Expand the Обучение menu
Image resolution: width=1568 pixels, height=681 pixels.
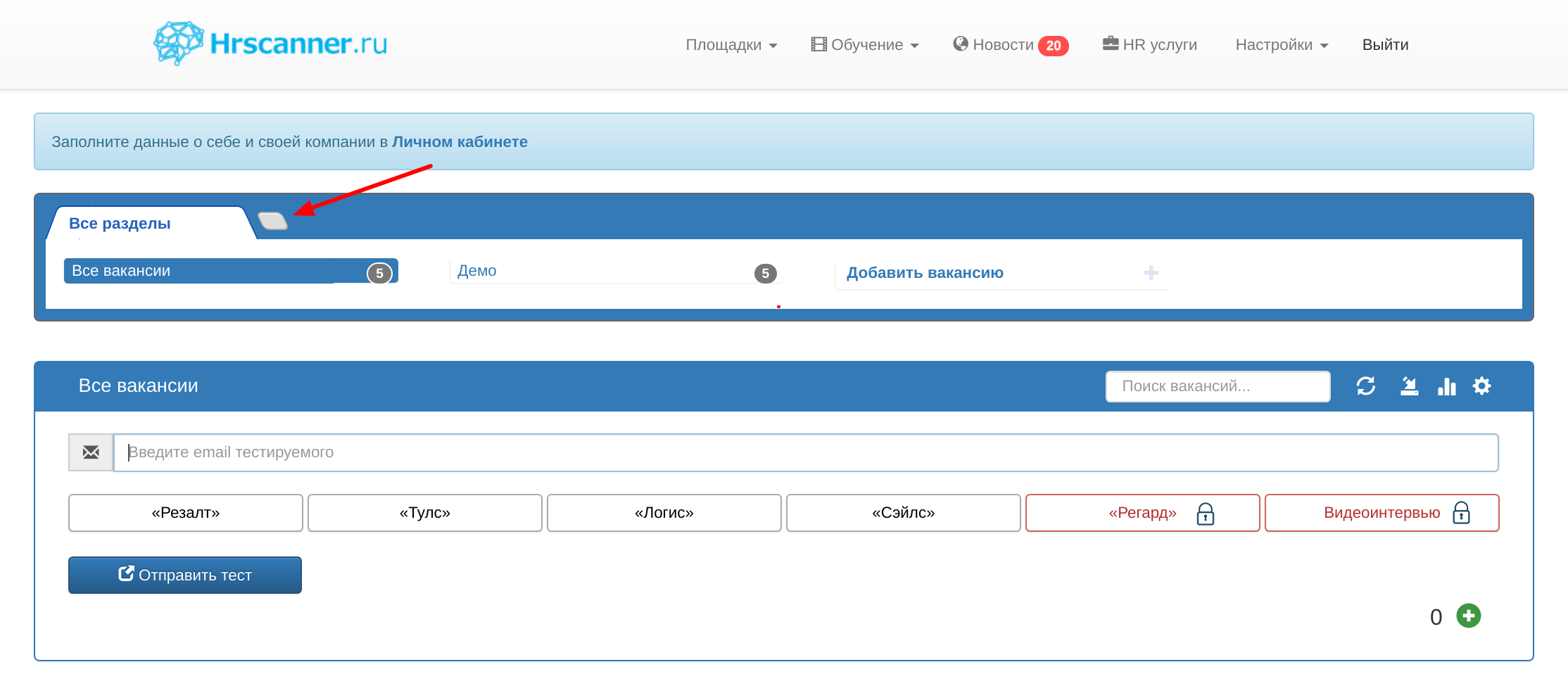[x=865, y=45]
